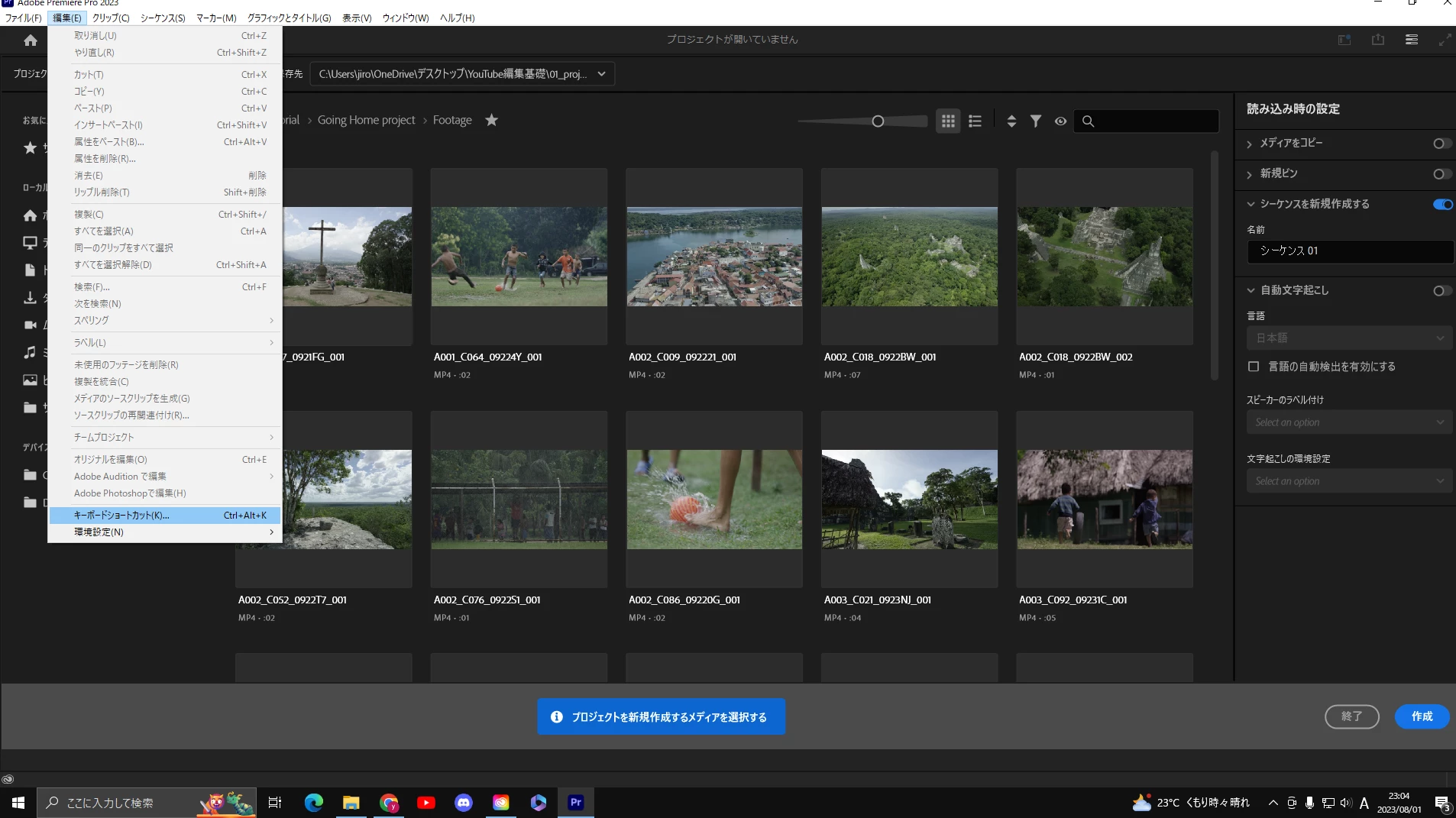This screenshot has height=818, width=1456.
Task: Go to the Home screen icon
Action: coord(31,40)
